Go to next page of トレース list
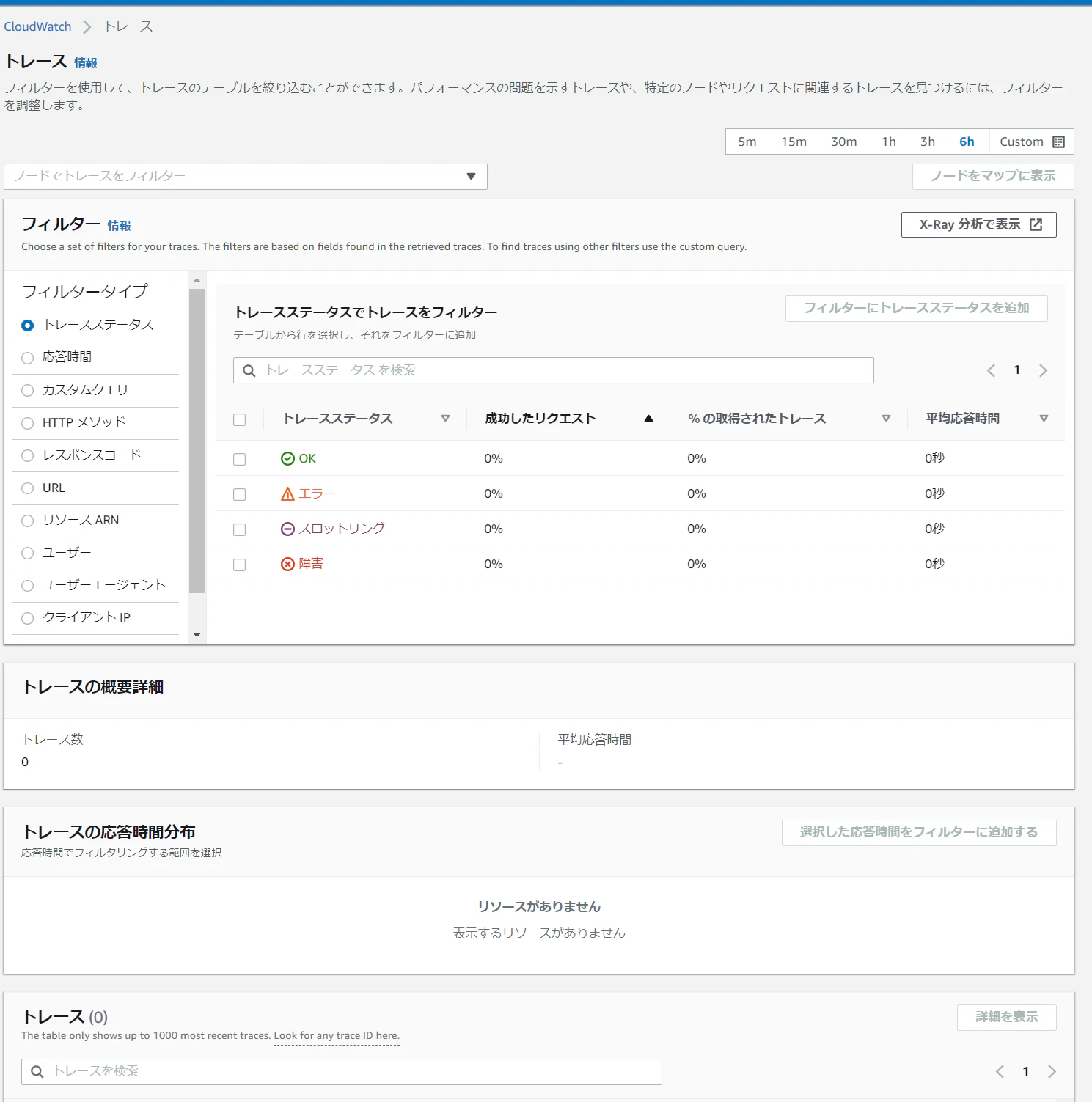 [1052, 1071]
